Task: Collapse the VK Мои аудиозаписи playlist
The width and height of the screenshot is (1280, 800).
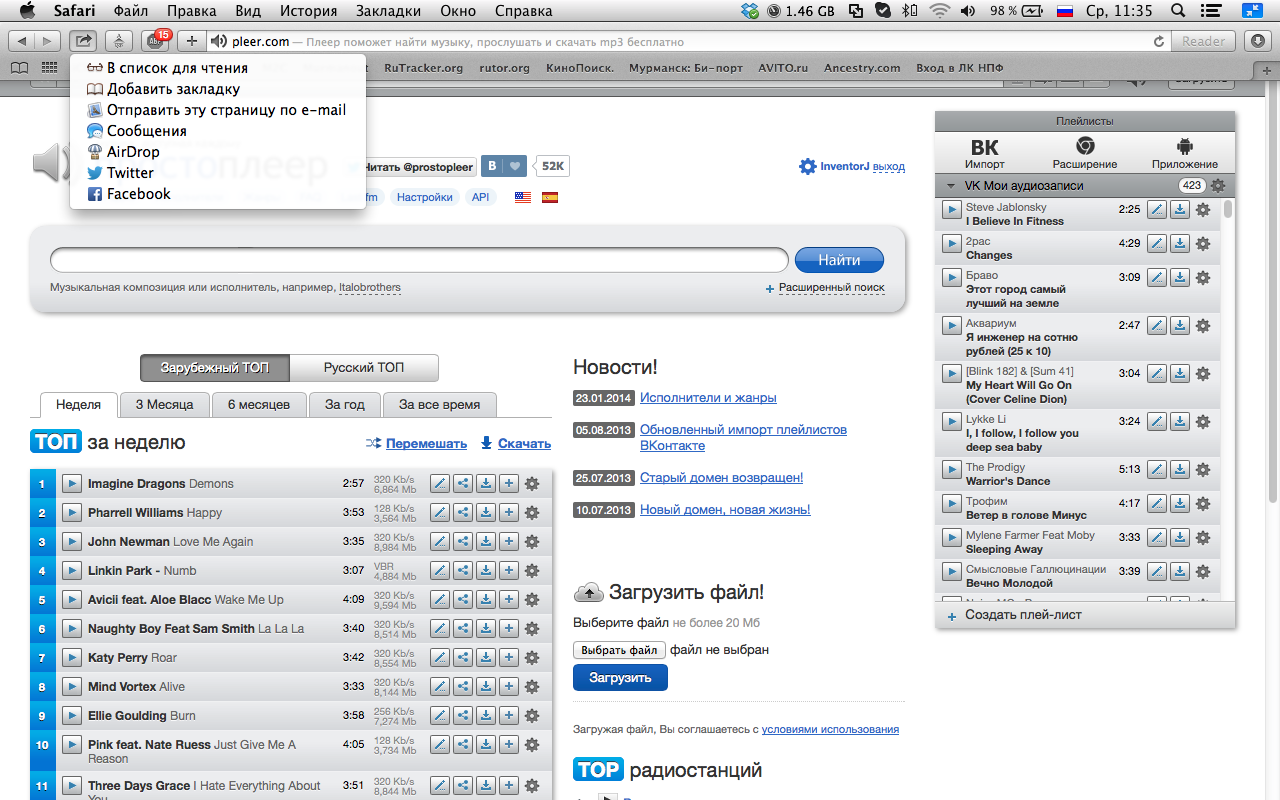Action: (x=951, y=186)
